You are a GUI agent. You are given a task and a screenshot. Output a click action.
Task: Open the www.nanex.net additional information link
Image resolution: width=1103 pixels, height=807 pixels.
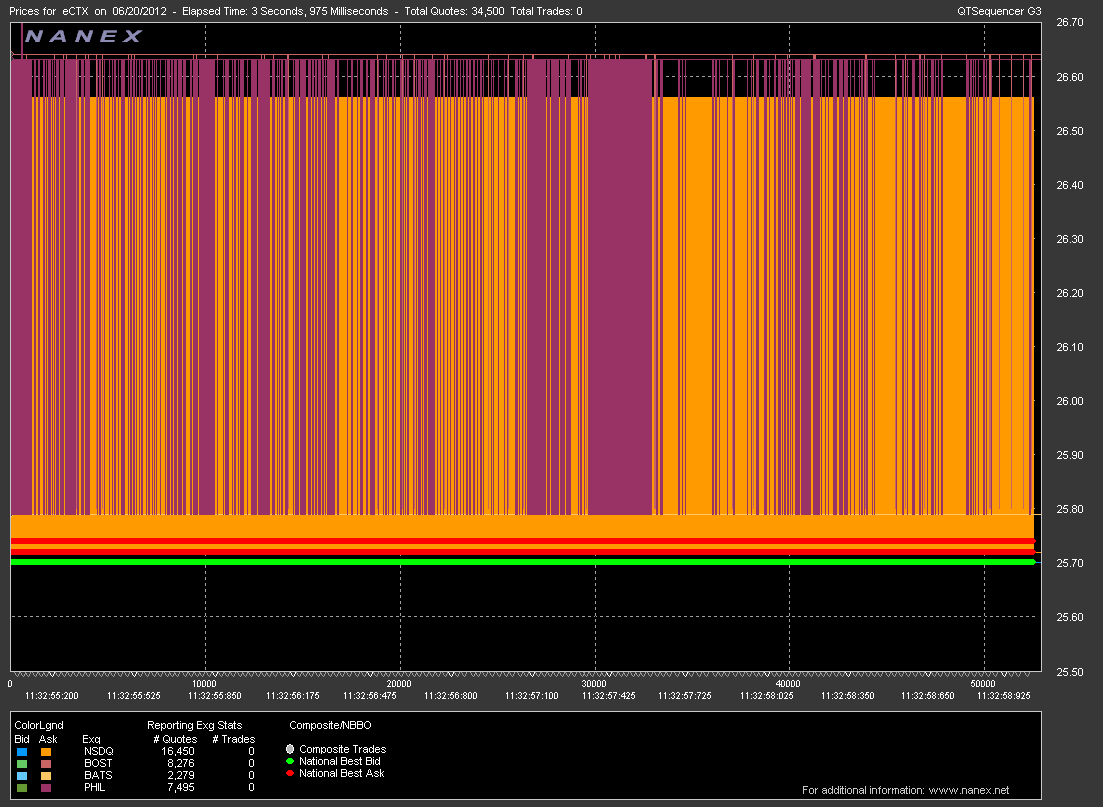tap(969, 790)
